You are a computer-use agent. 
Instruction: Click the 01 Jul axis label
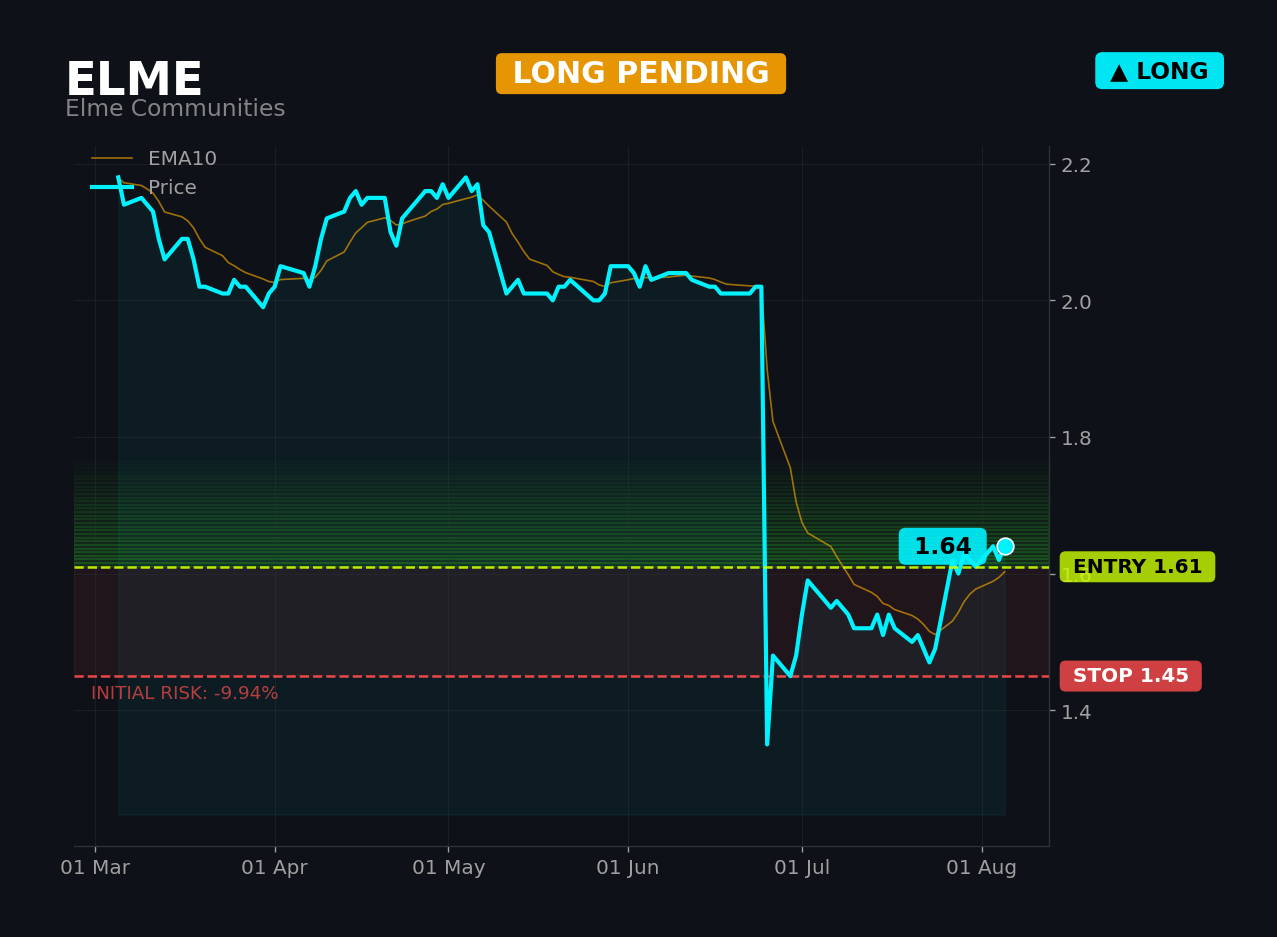click(802, 868)
